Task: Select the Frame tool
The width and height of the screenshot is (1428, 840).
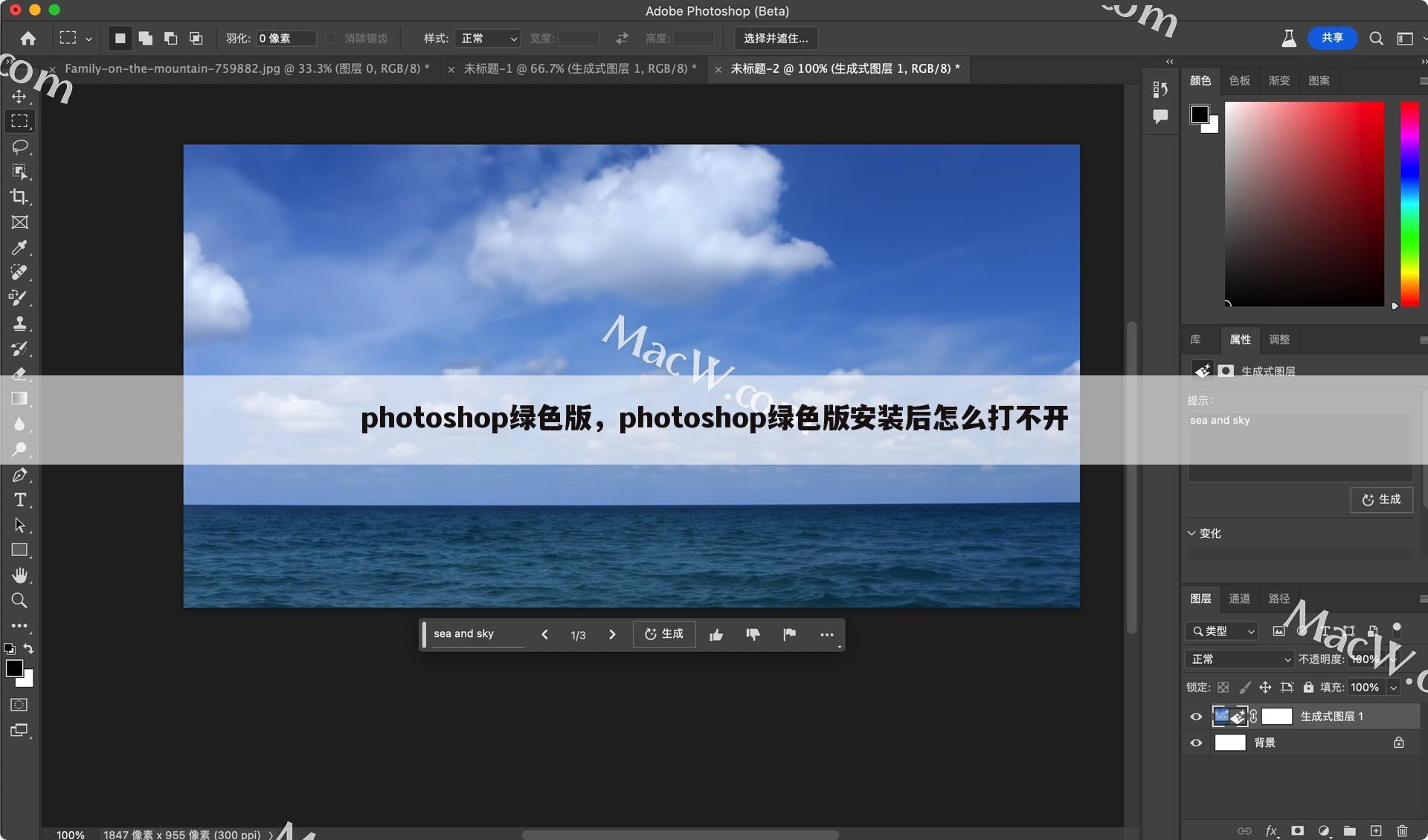Action: click(x=19, y=222)
